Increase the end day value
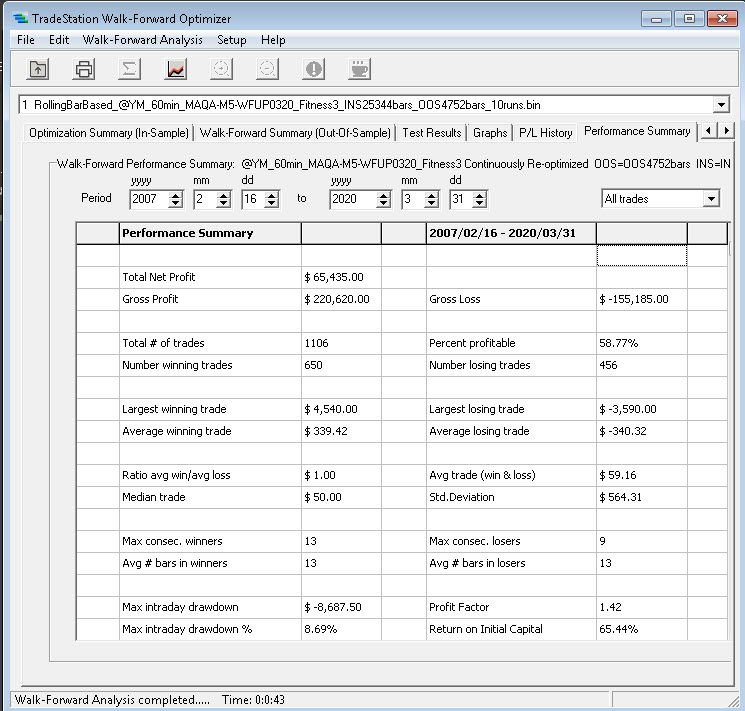 [480, 194]
